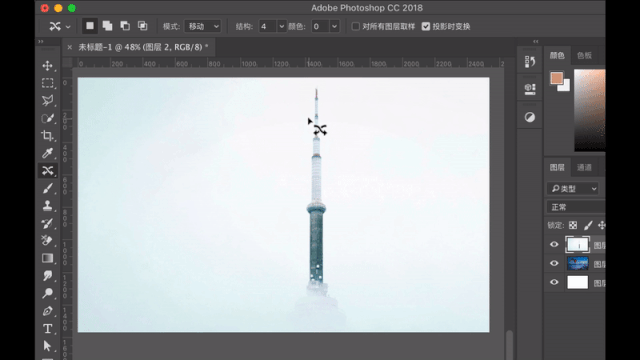Switch to the 色板 panel tab
Screen dimensions: 640x360
pyautogui.click(x=584, y=56)
